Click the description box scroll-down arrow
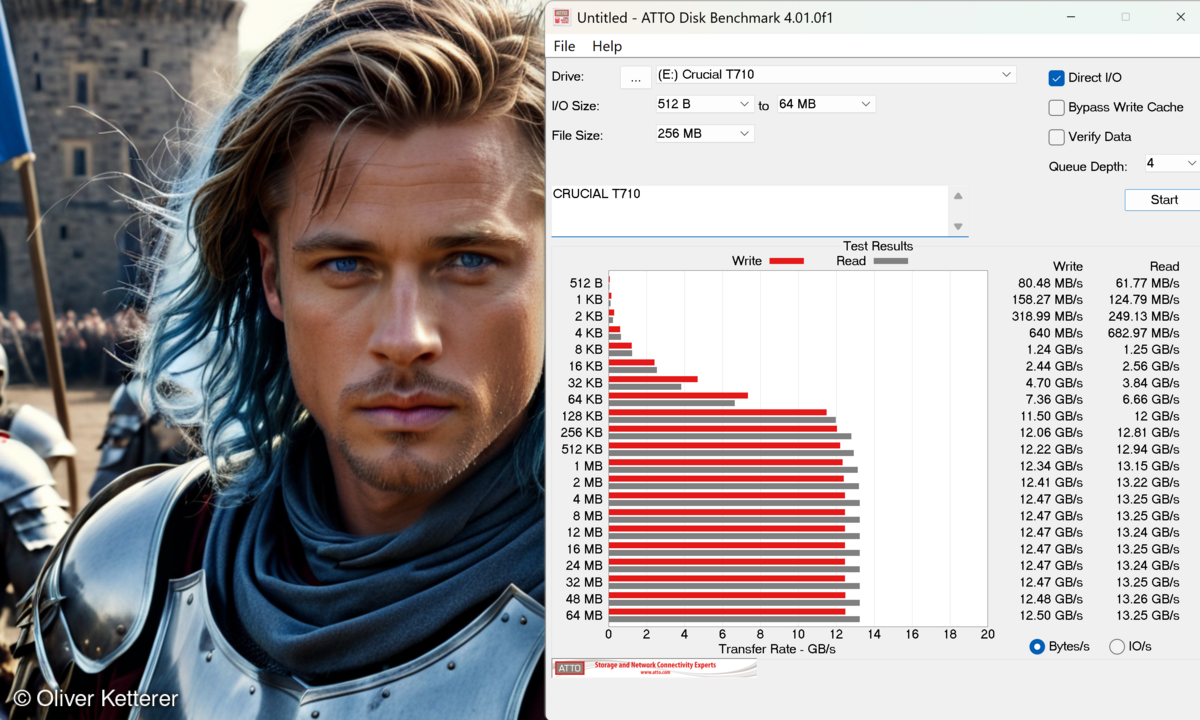The width and height of the screenshot is (1200, 720). click(958, 227)
